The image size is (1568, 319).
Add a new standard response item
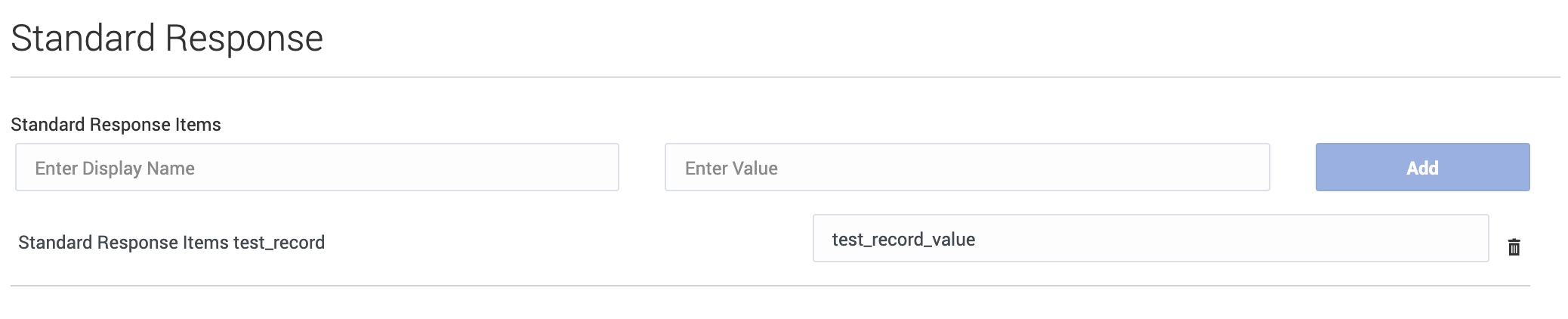pyautogui.click(x=1422, y=167)
